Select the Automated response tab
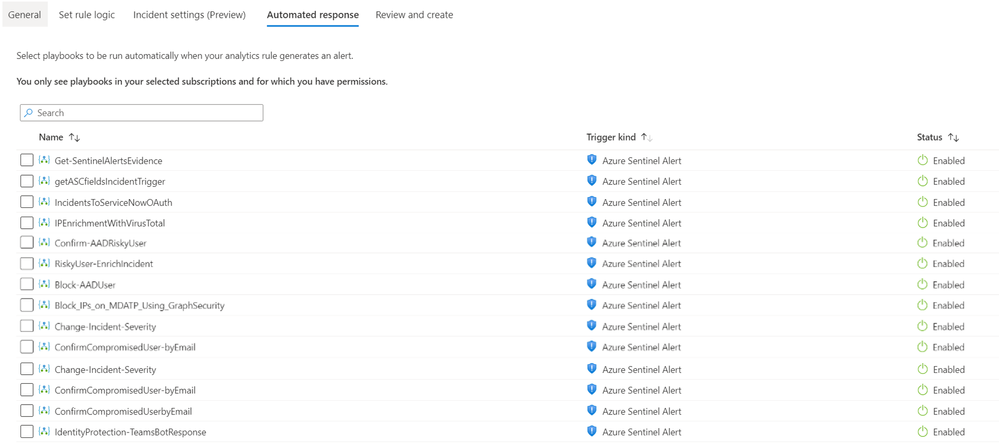Screen dimensions: 999x446 (x=313, y=15)
